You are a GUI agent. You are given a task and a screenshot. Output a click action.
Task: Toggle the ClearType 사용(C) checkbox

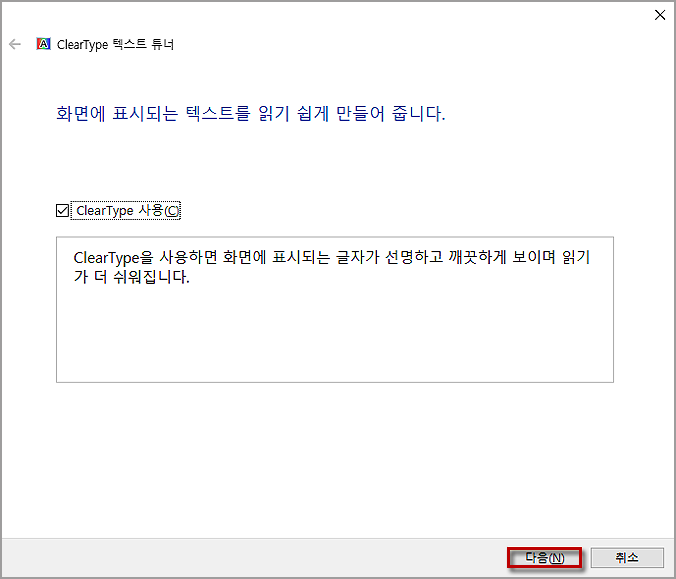click(x=63, y=210)
